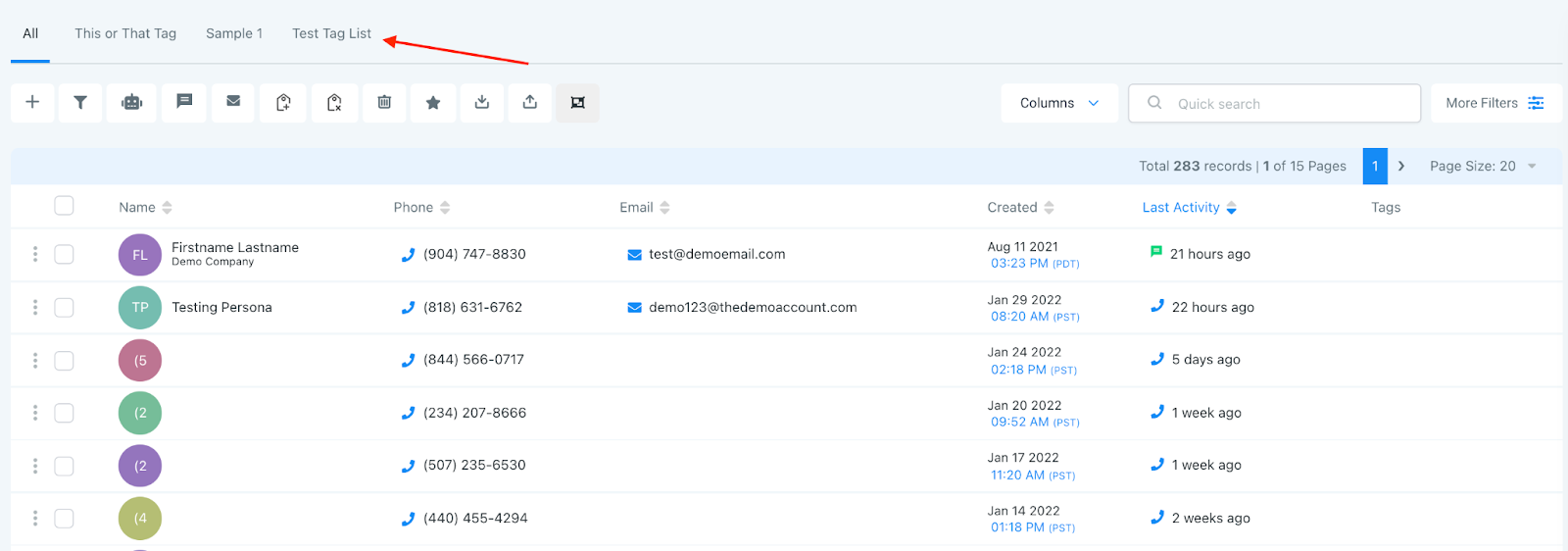Viewport: 1568px width, 551px height.
Task: Focus the Quick search field
Action: (x=1284, y=103)
